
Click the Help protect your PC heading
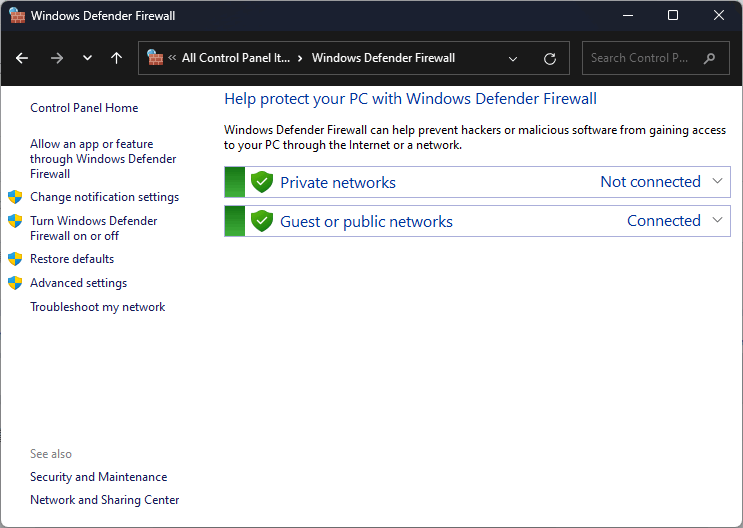click(x=410, y=99)
